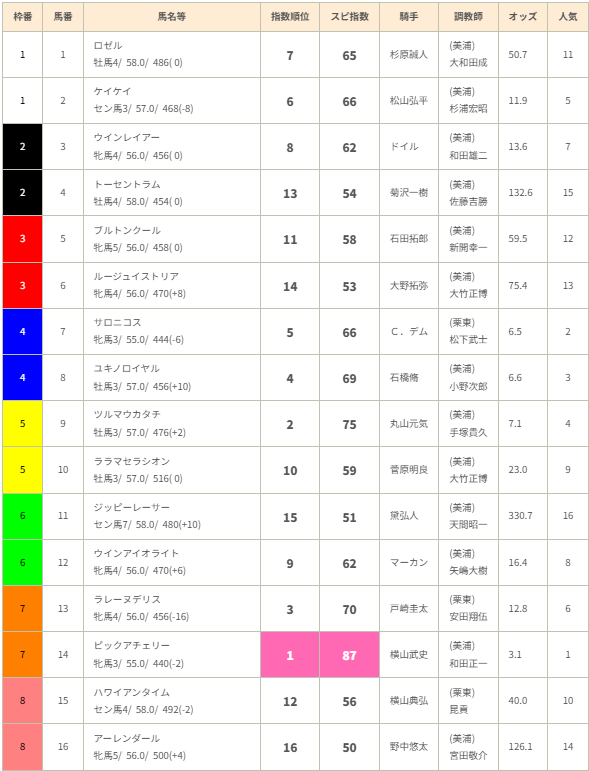Click jockey name 戸崎圭太
This screenshot has height=771, width=589.
(409, 609)
